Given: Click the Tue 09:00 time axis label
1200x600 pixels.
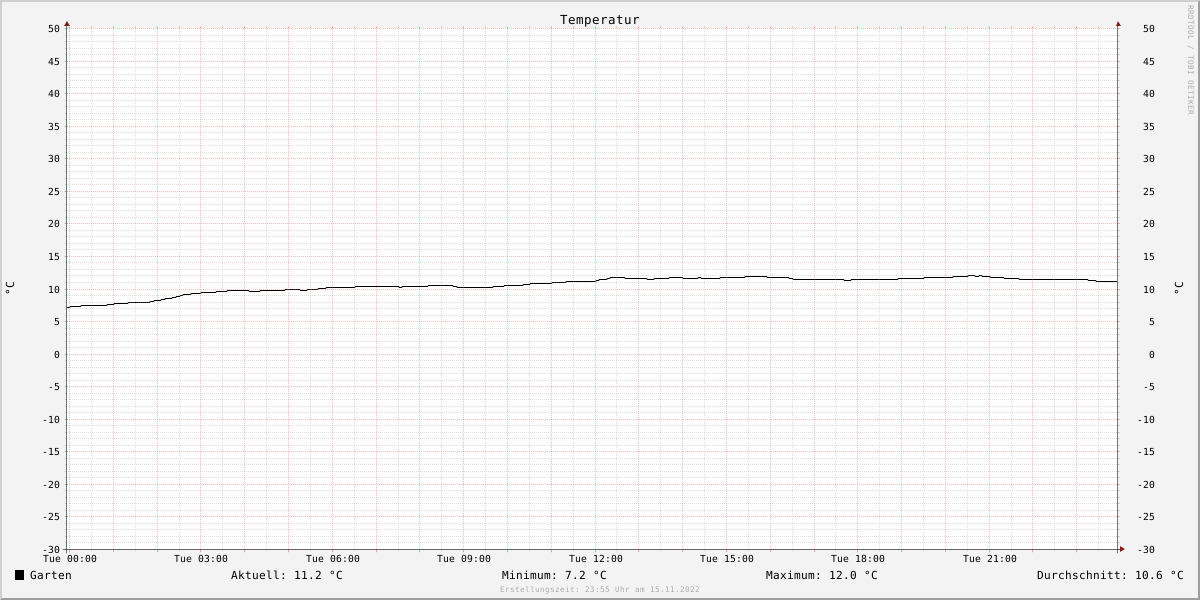Looking at the screenshot, I should click(464, 559).
